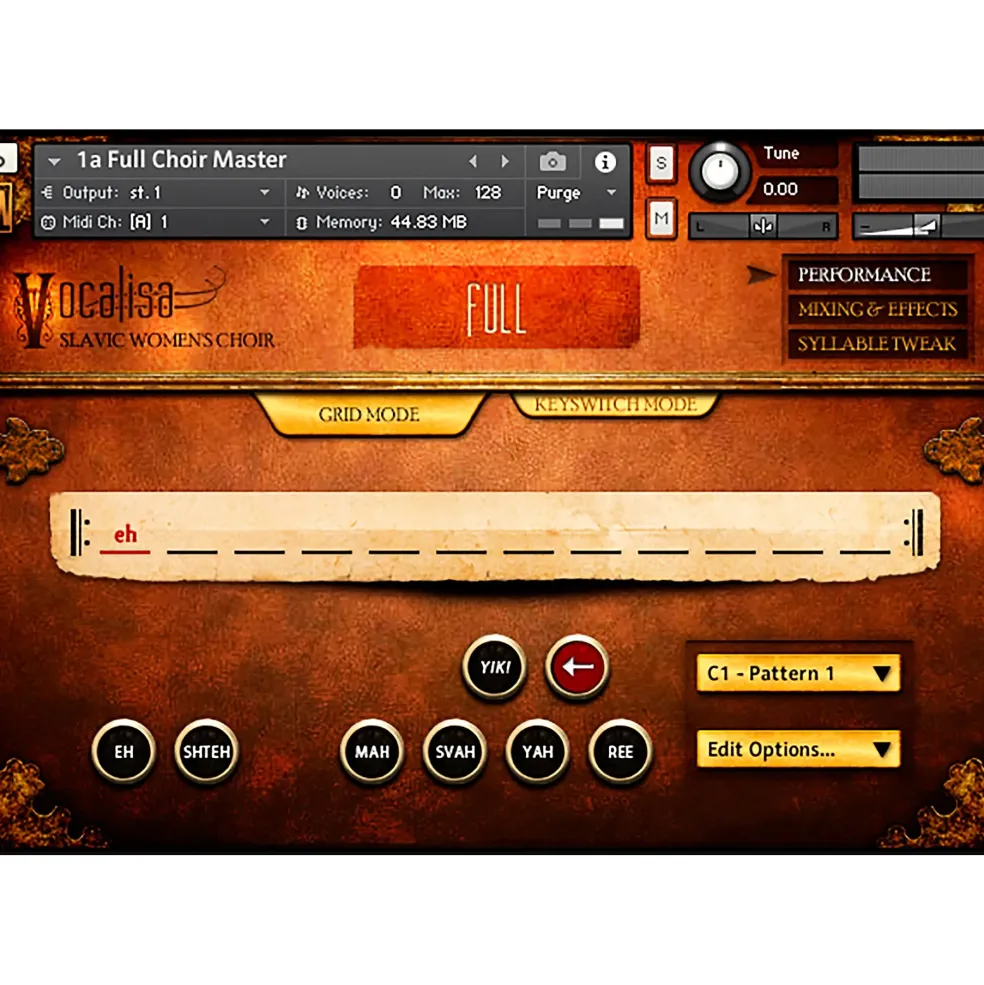Open the snapshot camera icon

[x=552, y=162]
